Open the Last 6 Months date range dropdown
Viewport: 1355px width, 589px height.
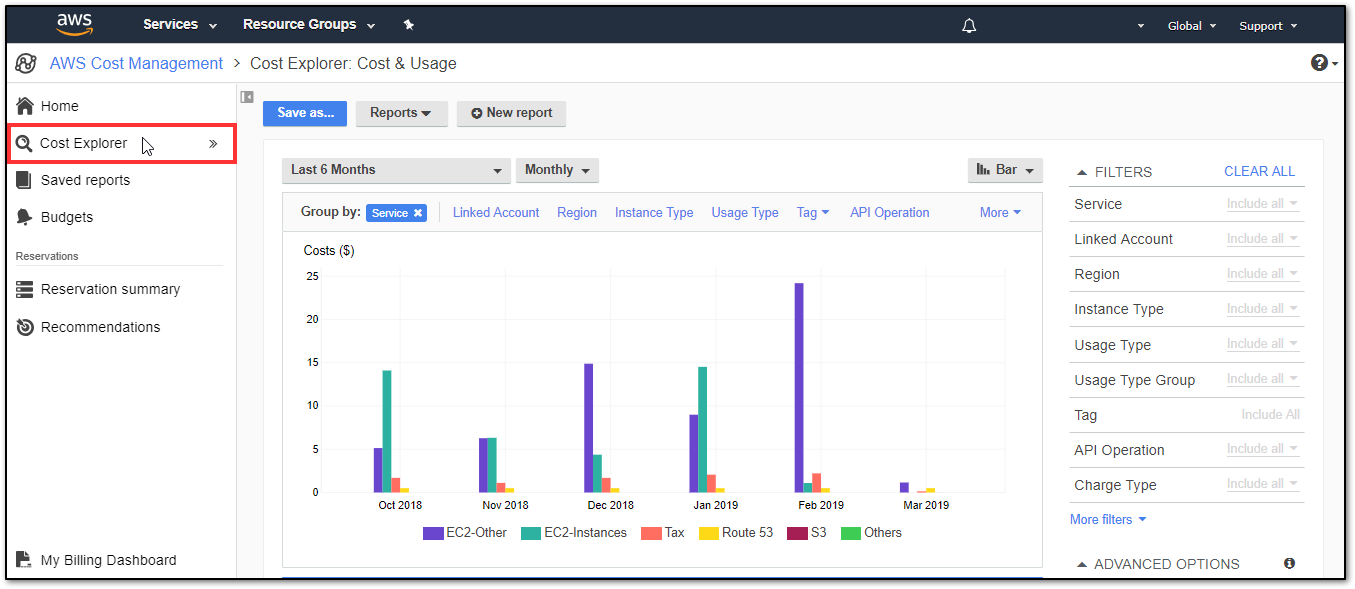396,170
